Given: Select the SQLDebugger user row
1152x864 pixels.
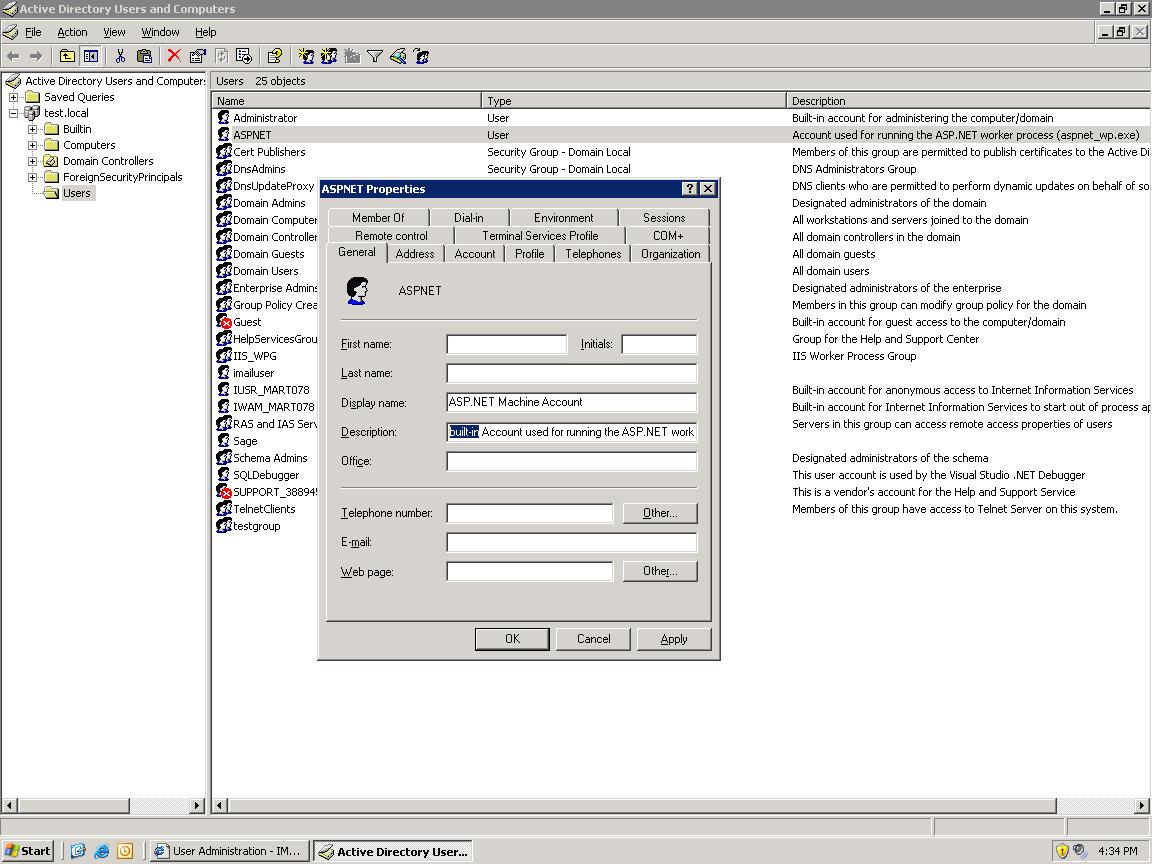Looking at the screenshot, I should (x=265, y=475).
